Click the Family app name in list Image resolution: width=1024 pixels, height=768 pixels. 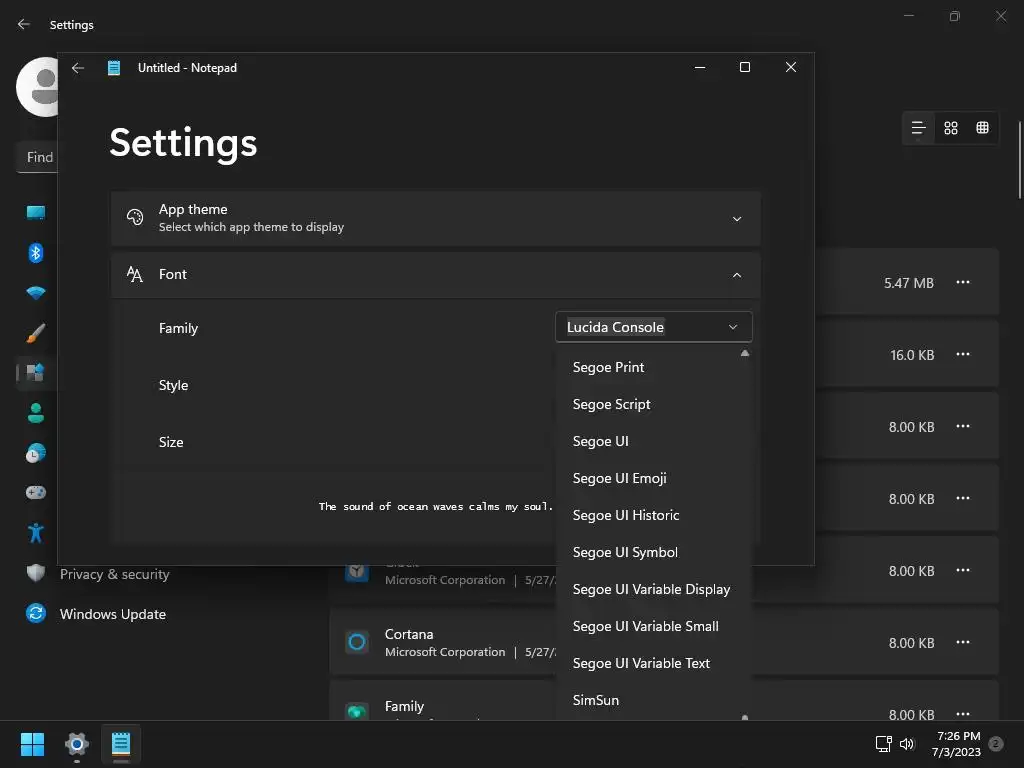[404, 706]
